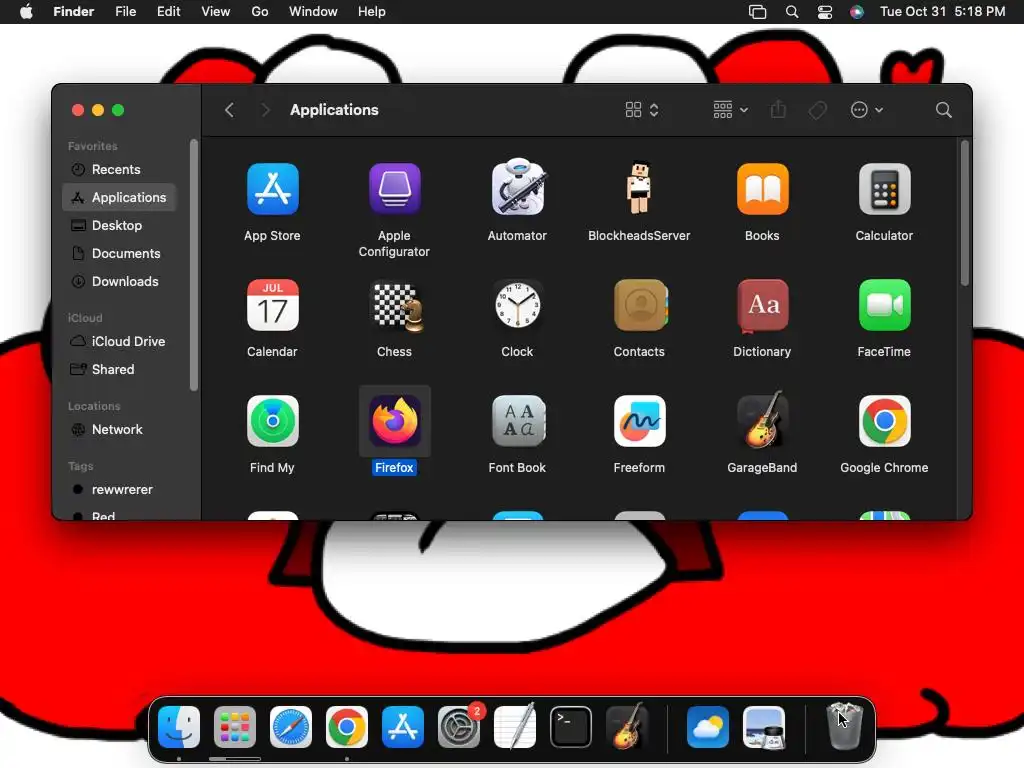This screenshot has width=1024, height=768.
Task: Select the Find My app icon
Action: pos(272,421)
